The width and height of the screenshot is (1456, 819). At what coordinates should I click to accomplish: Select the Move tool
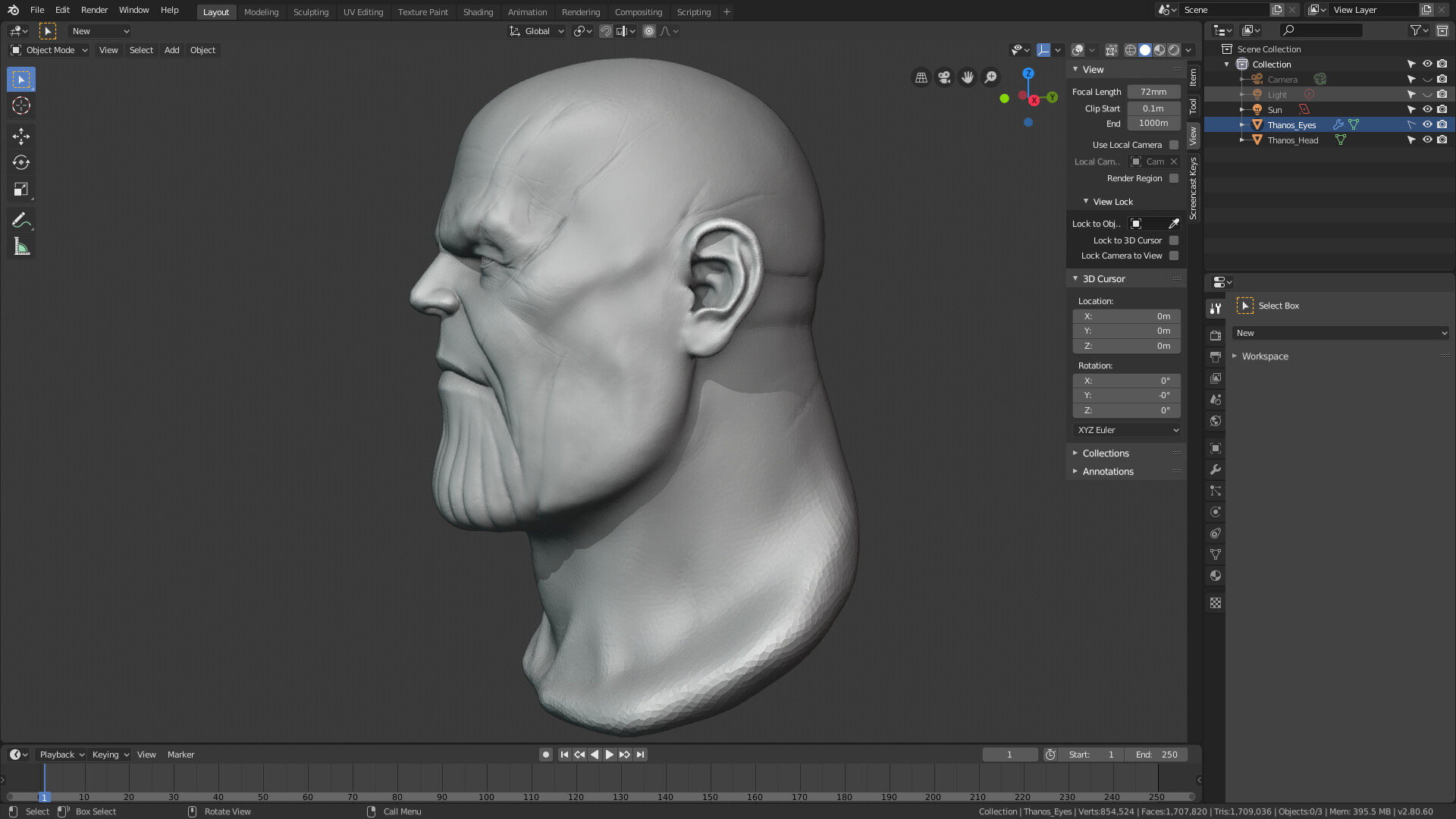21,136
